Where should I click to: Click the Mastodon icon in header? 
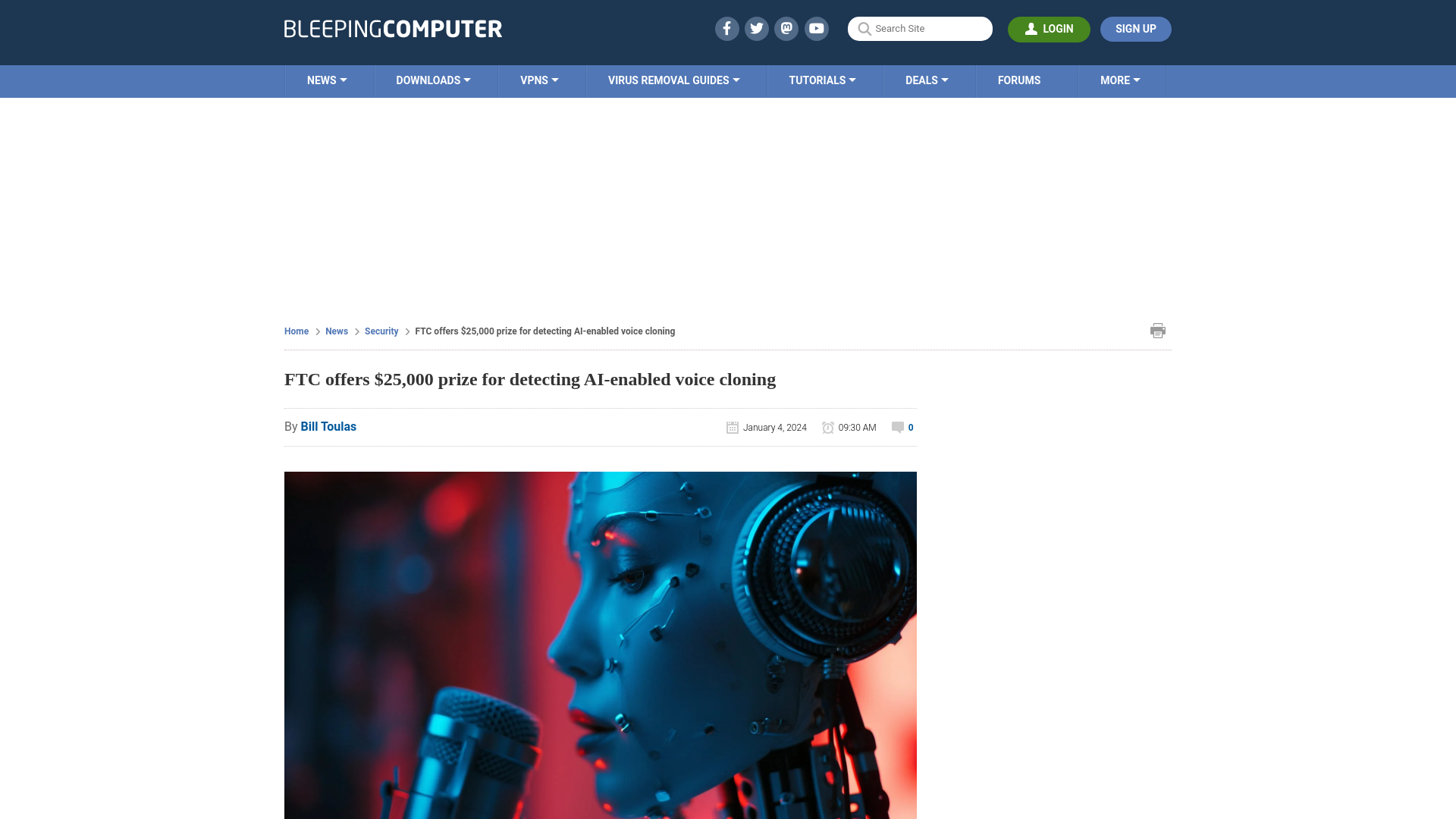pos(787,28)
